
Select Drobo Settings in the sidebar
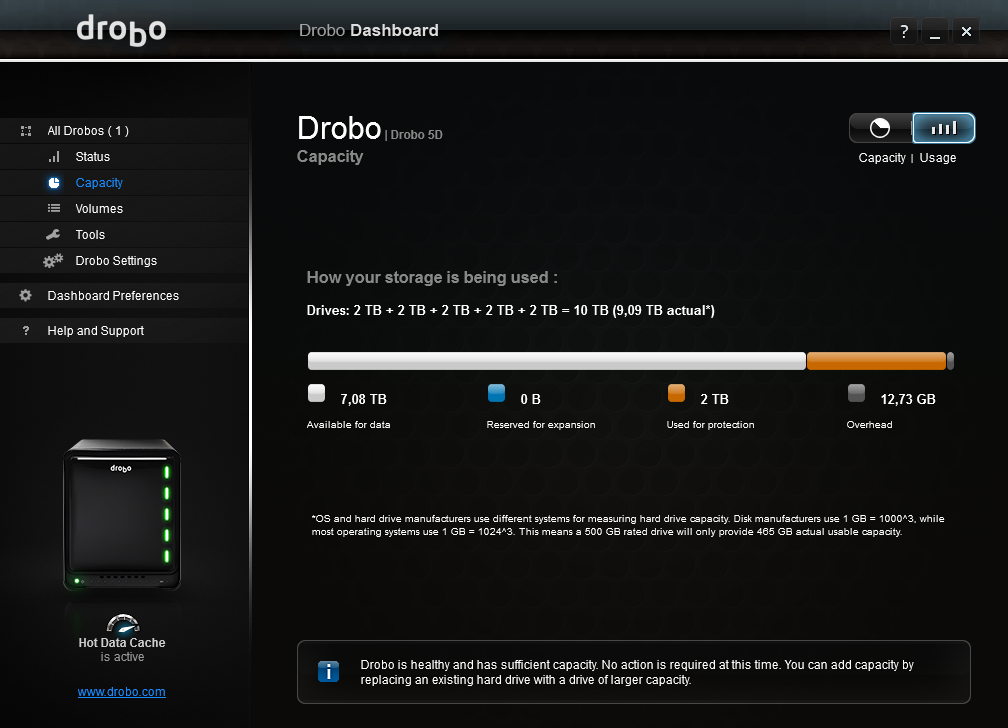coord(116,261)
